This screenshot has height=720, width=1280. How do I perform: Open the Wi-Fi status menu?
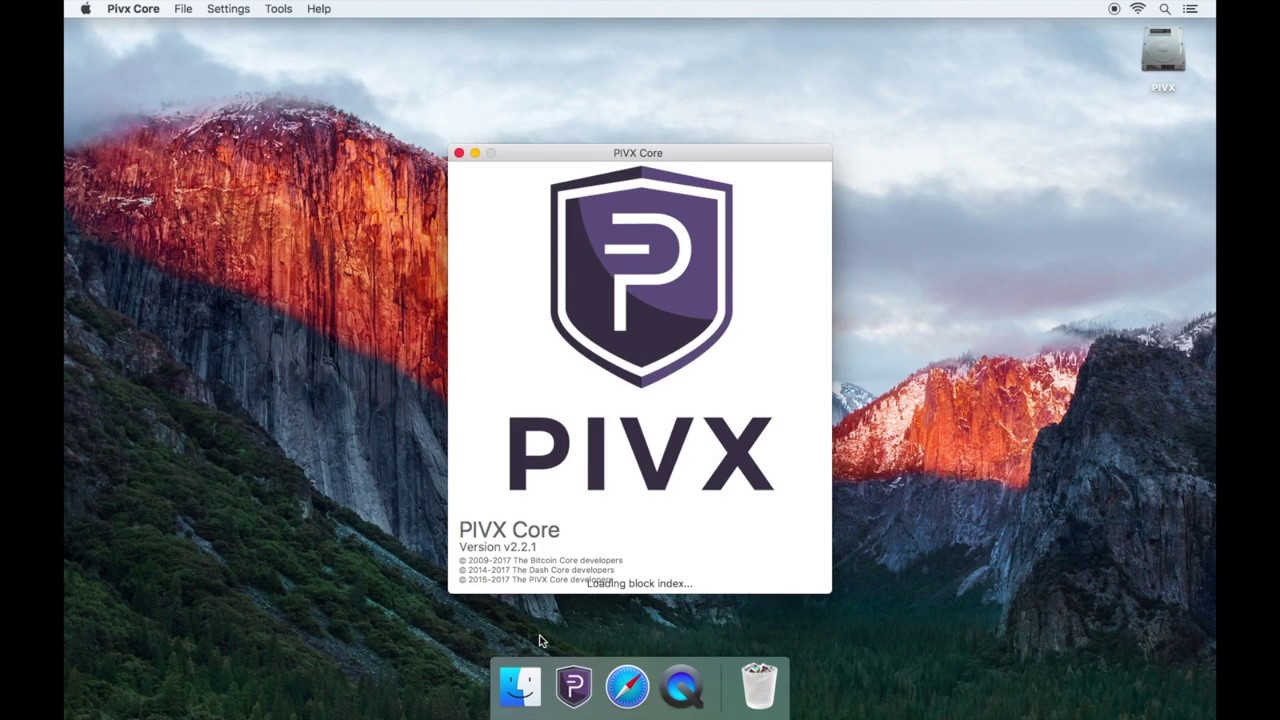tap(1138, 9)
